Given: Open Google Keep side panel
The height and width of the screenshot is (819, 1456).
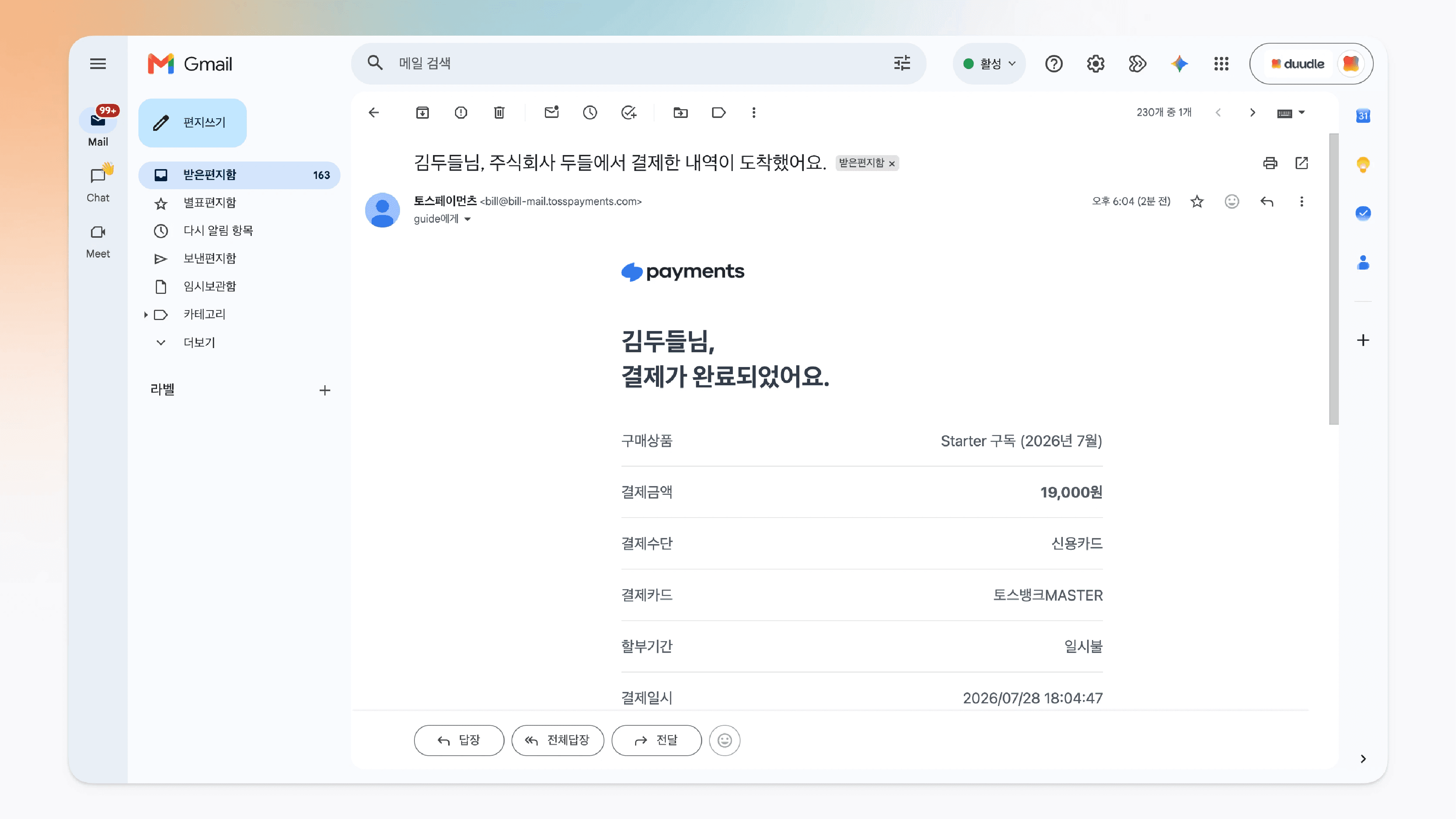Looking at the screenshot, I should [x=1363, y=165].
